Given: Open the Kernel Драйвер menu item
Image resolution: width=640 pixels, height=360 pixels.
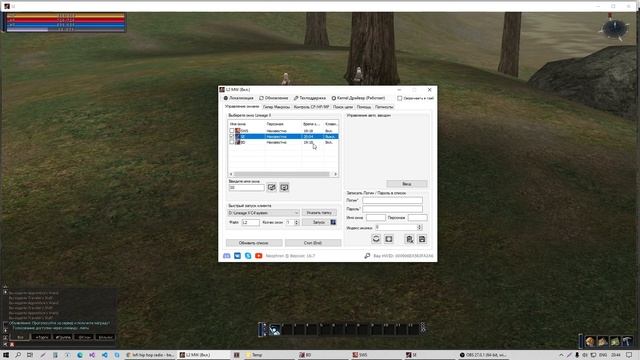Looking at the screenshot, I should click(358, 98).
